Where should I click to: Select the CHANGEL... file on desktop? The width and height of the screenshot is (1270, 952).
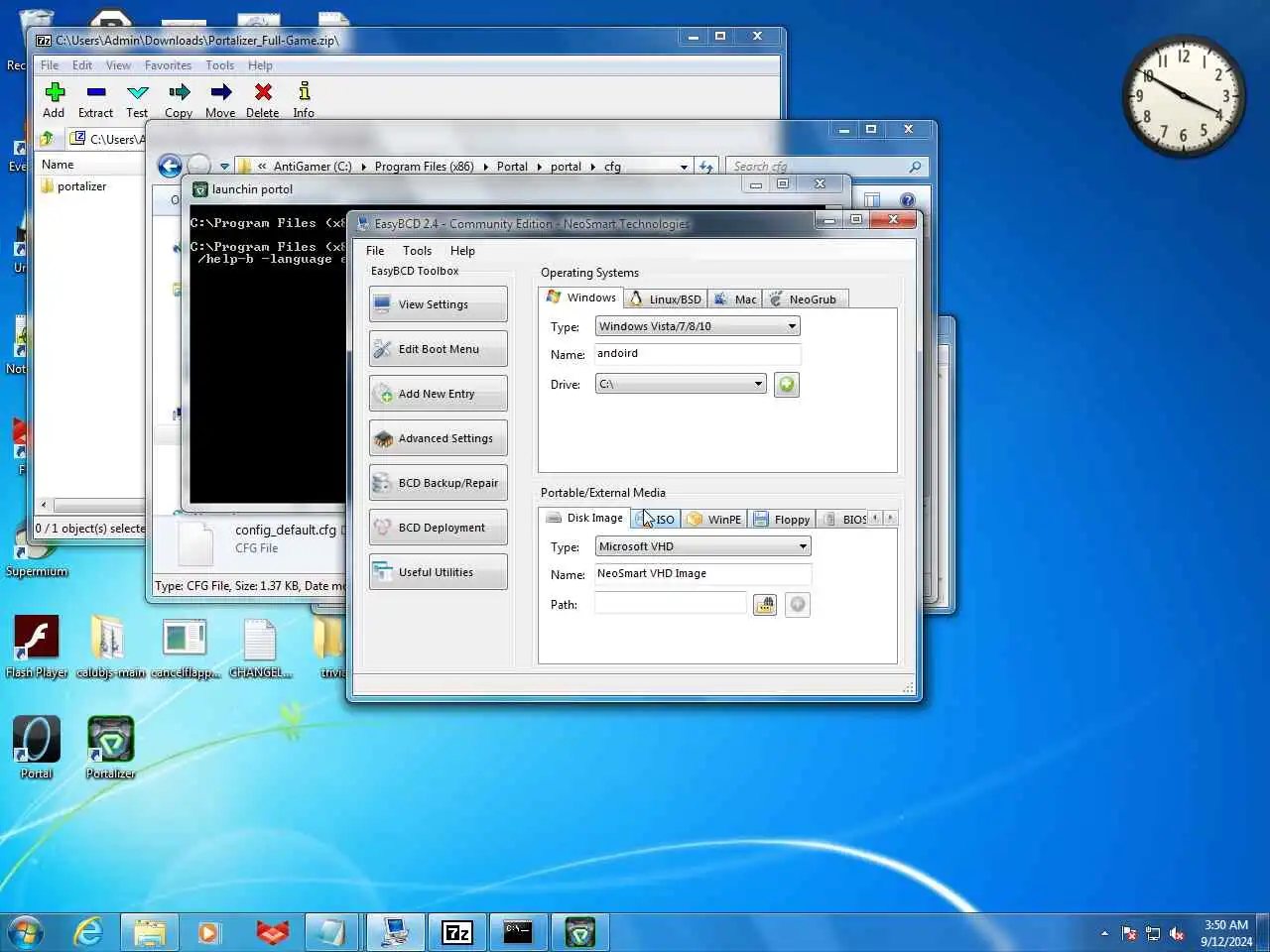[x=260, y=649]
